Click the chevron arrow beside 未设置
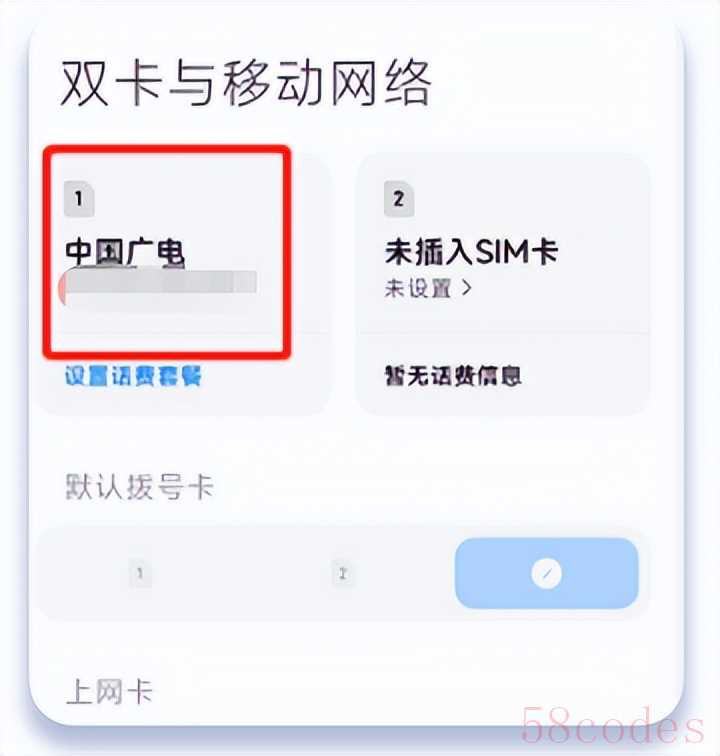The image size is (720, 756). click(x=466, y=288)
